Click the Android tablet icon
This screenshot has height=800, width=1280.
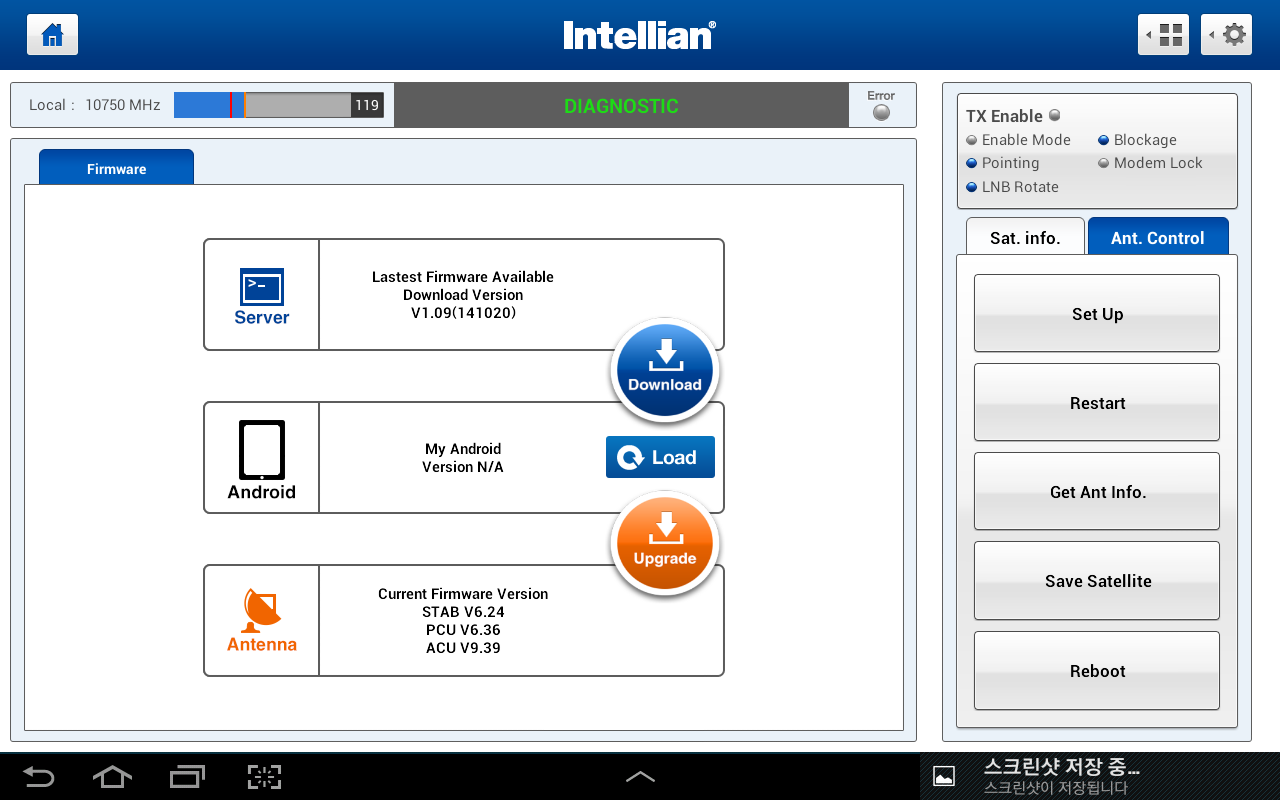click(262, 450)
